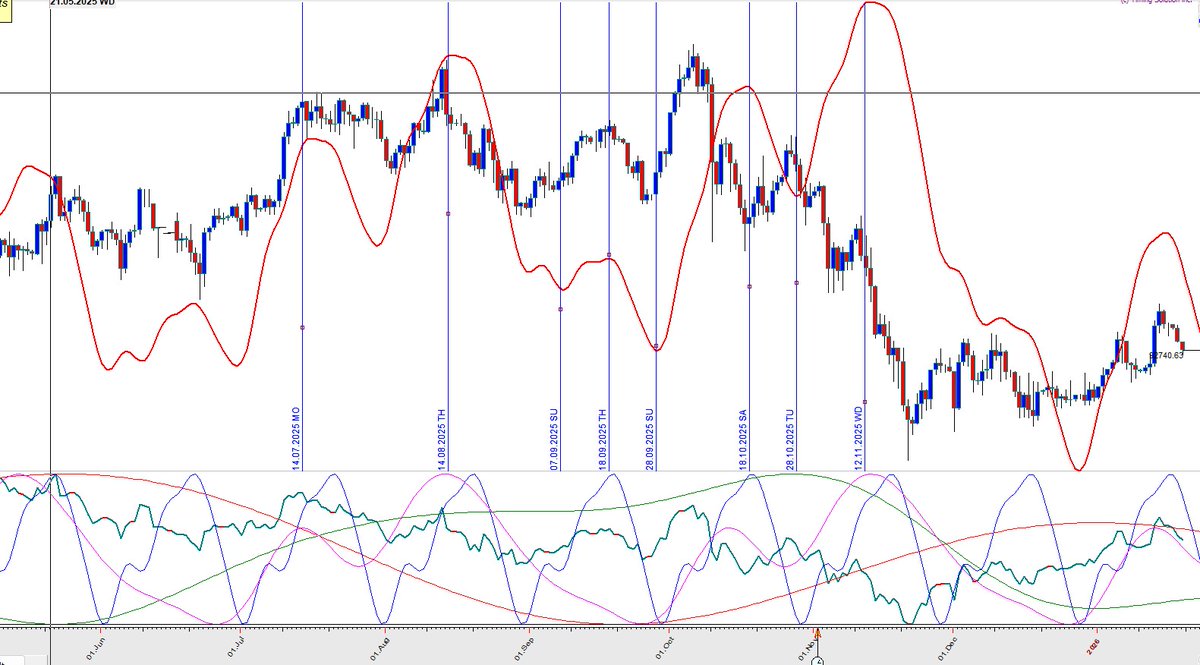This screenshot has width=1200, height=665.
Task: Select square marker on the 14.08.2025 line
Action: 448,213
